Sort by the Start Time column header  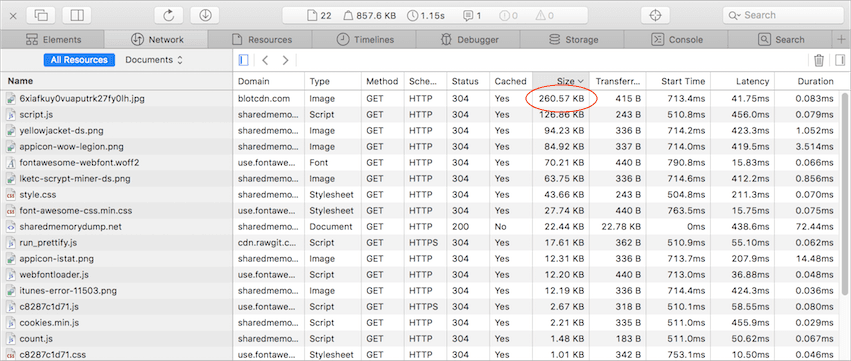pyautogui.click(x=678, y=81)
